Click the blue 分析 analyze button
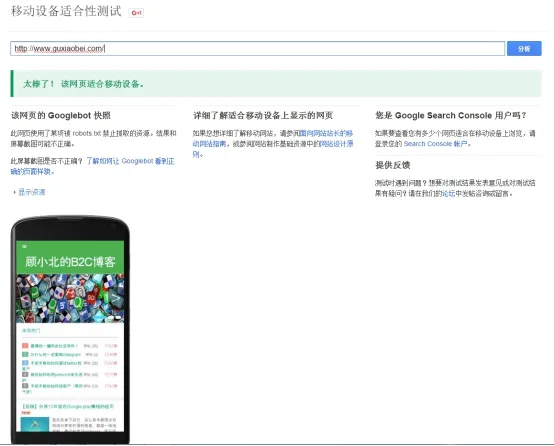Image resolution: width=554 pixels, height=446 pixels. [524, 48]
